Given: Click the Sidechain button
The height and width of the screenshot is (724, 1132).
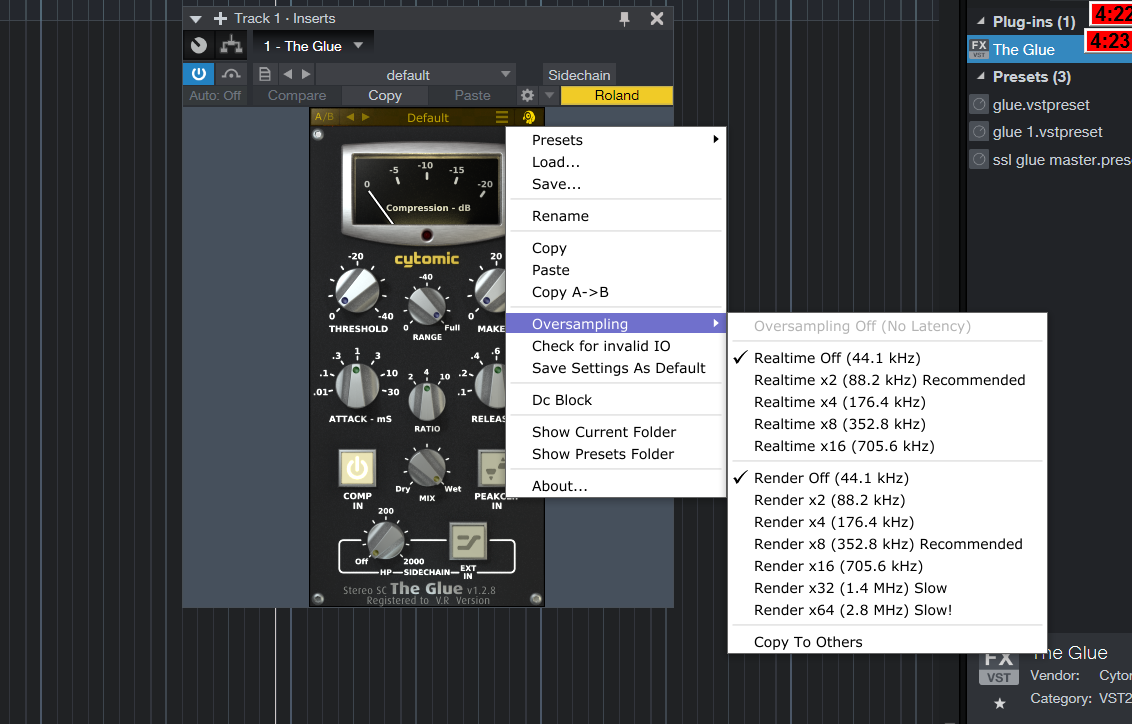Looking at the screenshot, I should tap(579, 74).
